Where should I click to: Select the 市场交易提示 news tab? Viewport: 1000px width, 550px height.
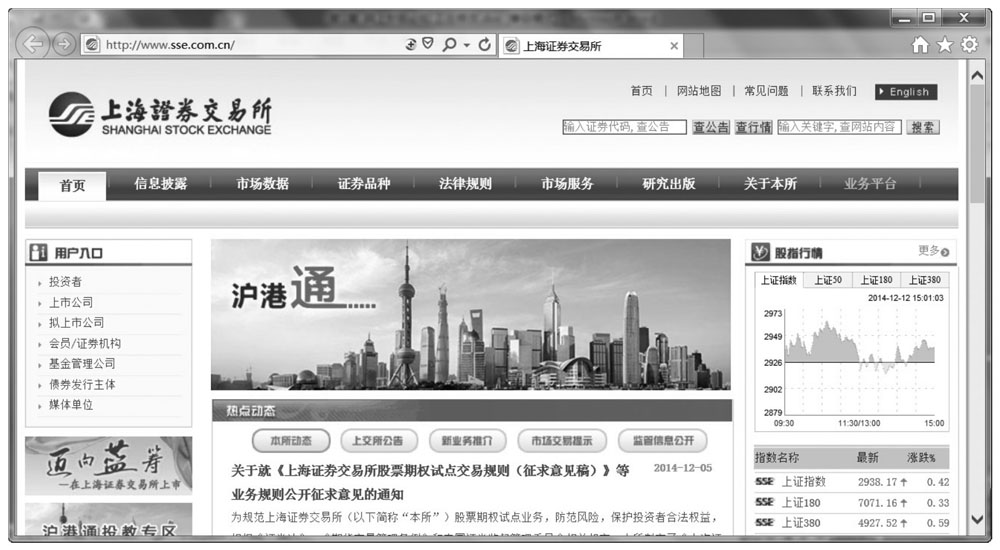[x=561, y=440]
